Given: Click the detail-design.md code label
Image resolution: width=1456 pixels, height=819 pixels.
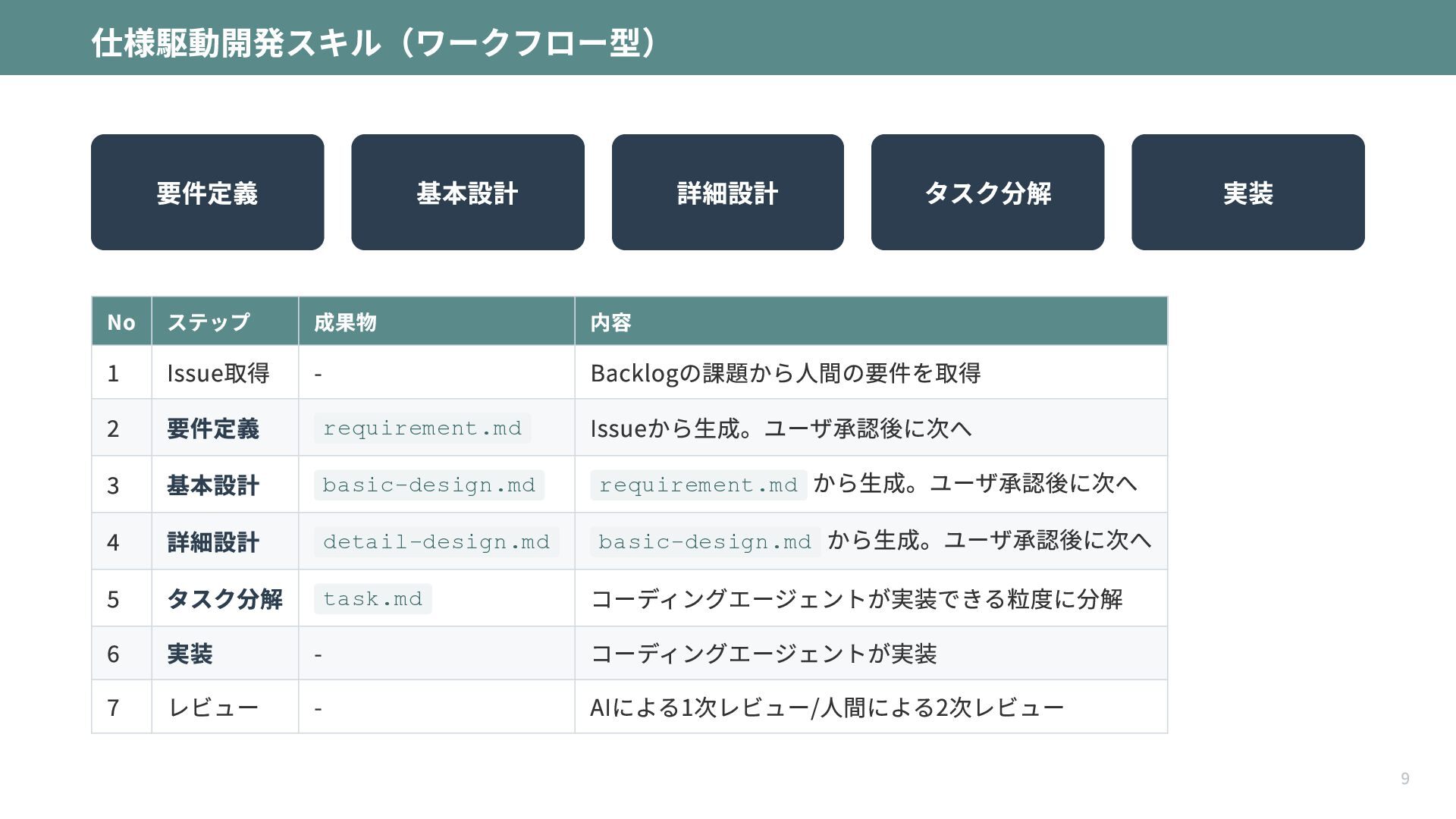Looking at the screenshot, I should 436,542.
